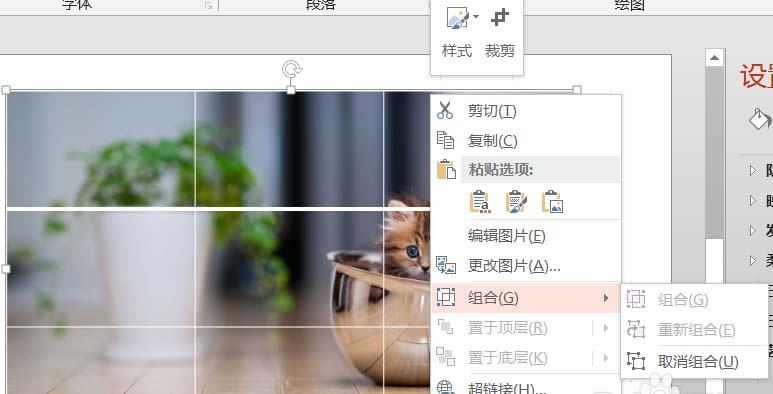Click the fill bucket icon in format pane
Image resolution: width=773 pixels, height=394 pixels.
pos(760,119)
